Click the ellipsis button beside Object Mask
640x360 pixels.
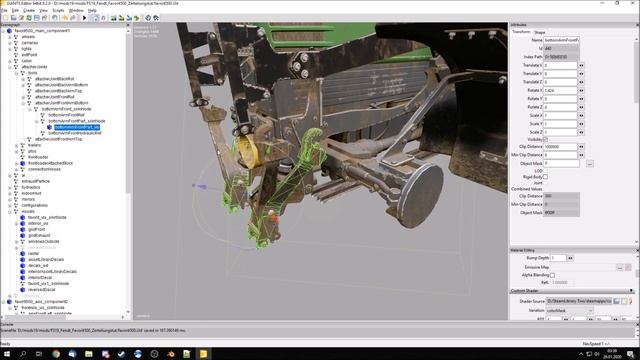click(590, 164)
